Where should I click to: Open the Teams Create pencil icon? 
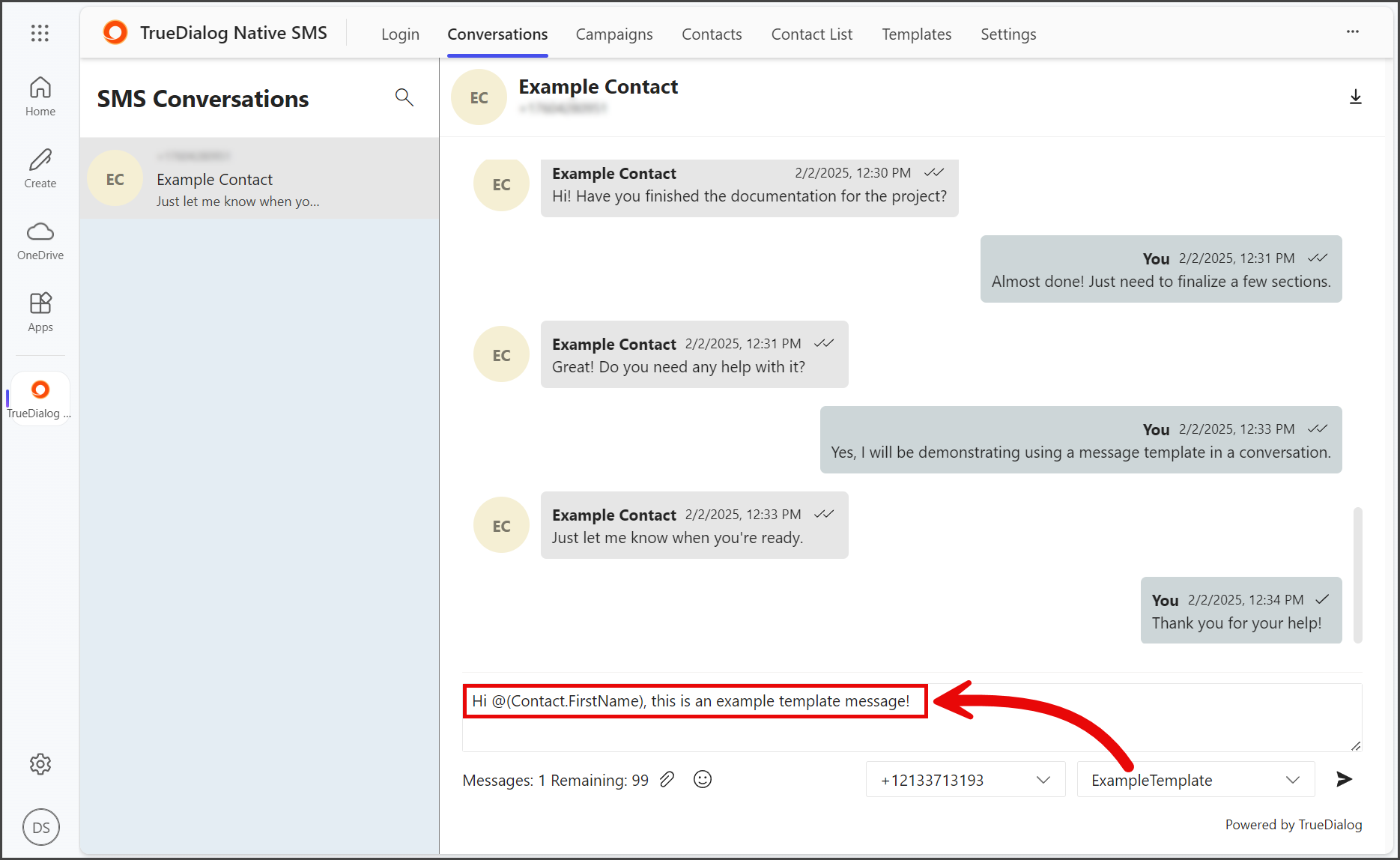(40, 169)
